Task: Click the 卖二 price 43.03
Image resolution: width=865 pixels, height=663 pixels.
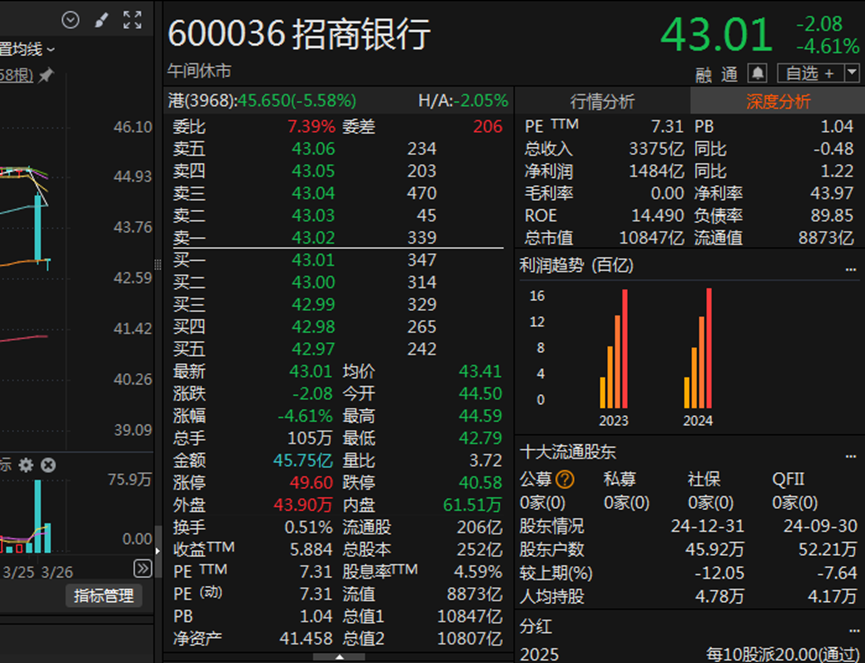Action: 313,215
